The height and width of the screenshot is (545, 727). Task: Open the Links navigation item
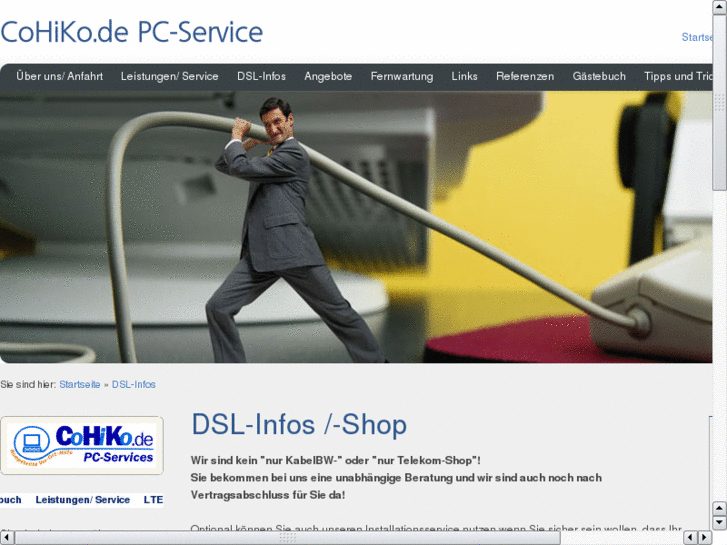464,76
